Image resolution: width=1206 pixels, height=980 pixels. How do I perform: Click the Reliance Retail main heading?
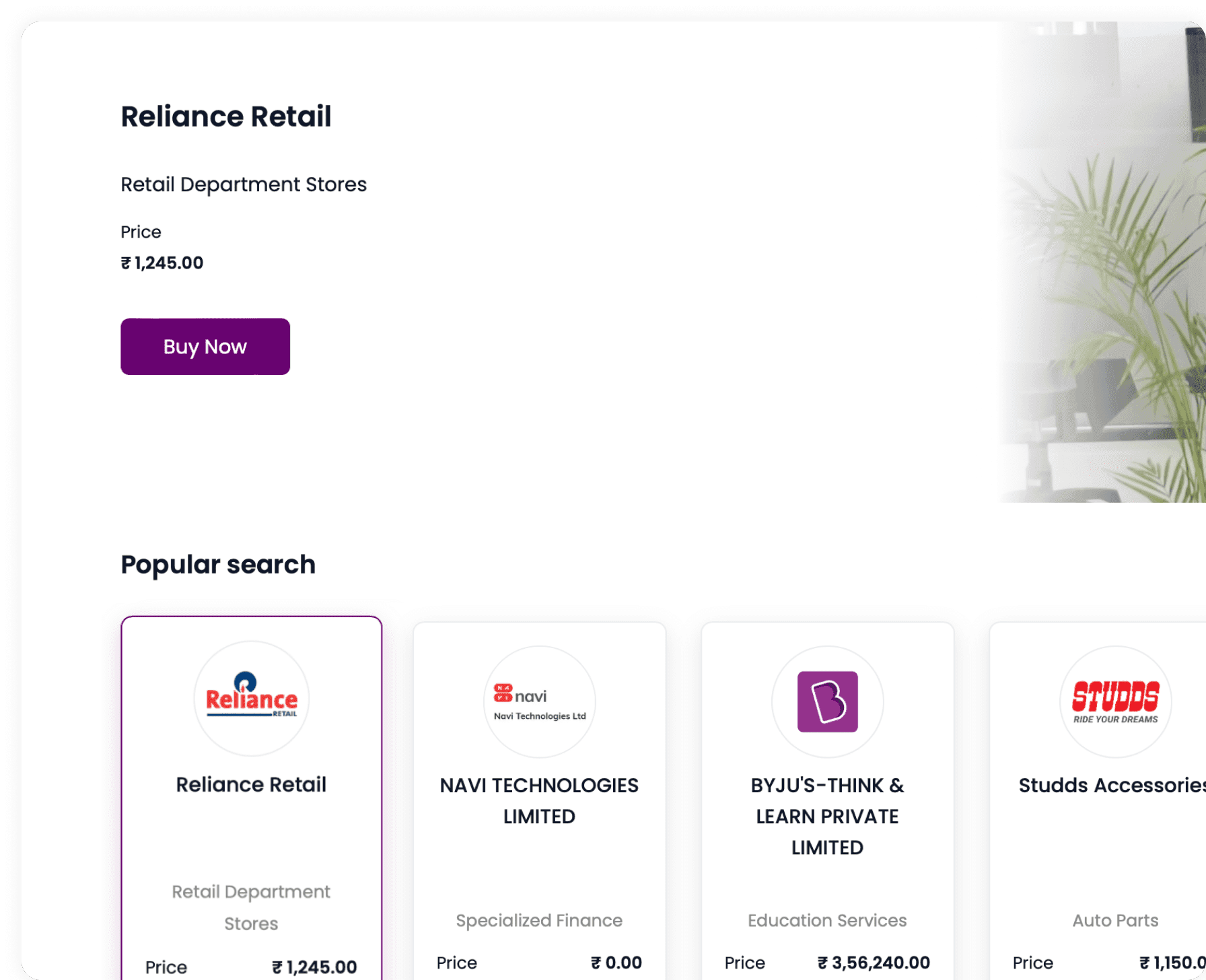coord(226,116)
